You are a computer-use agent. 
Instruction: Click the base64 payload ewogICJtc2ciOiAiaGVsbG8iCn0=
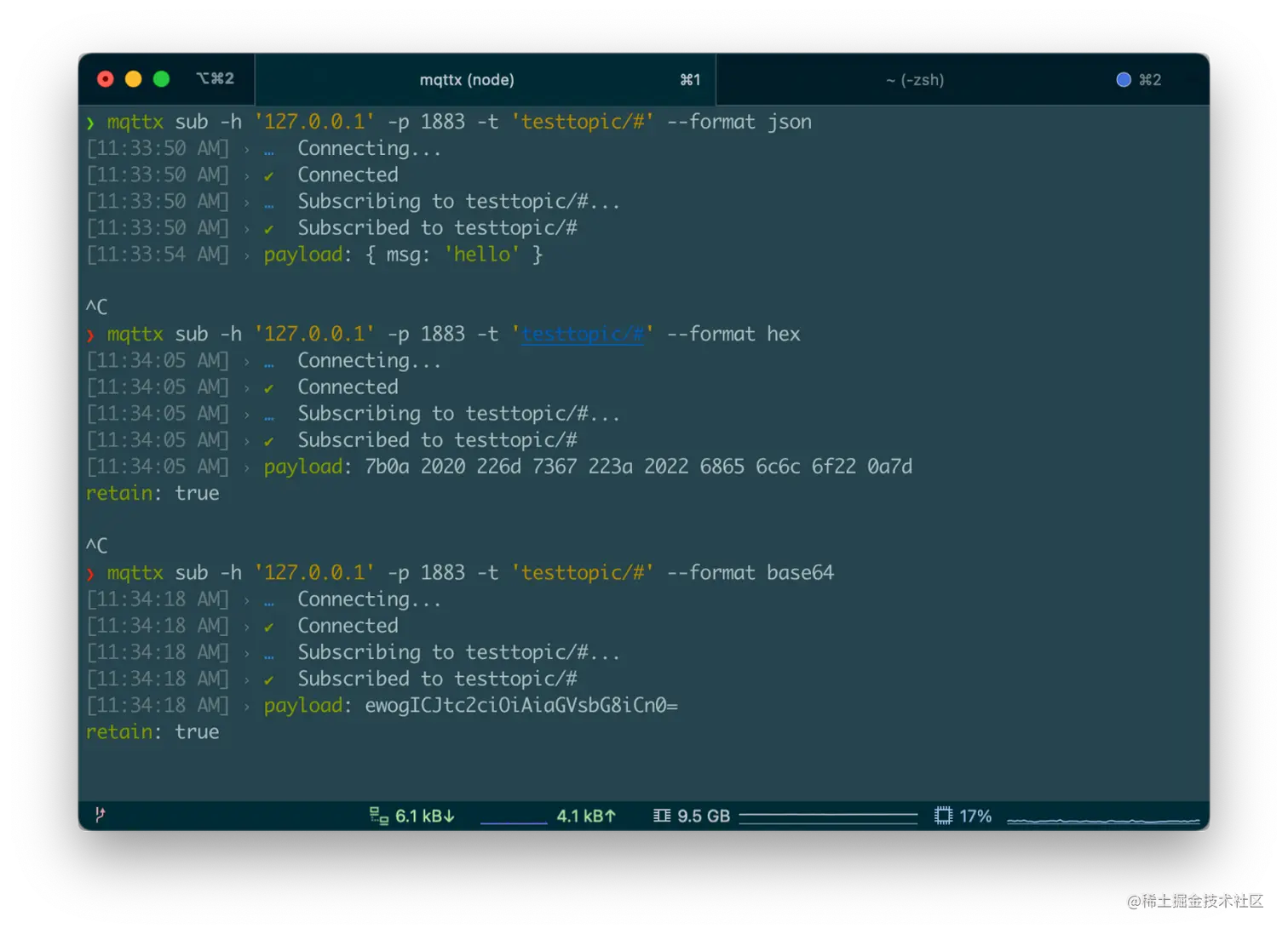coord(521,705)
